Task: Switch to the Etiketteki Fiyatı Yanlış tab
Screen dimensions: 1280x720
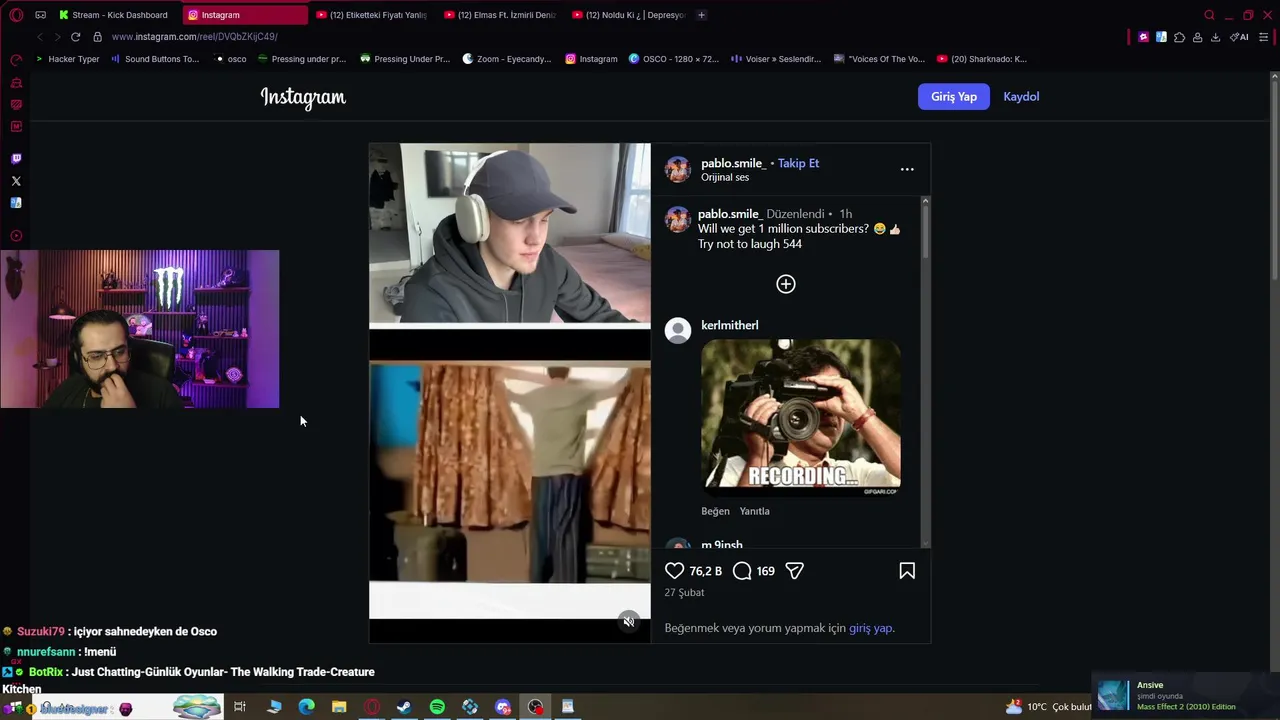Action: click(372, 15)
